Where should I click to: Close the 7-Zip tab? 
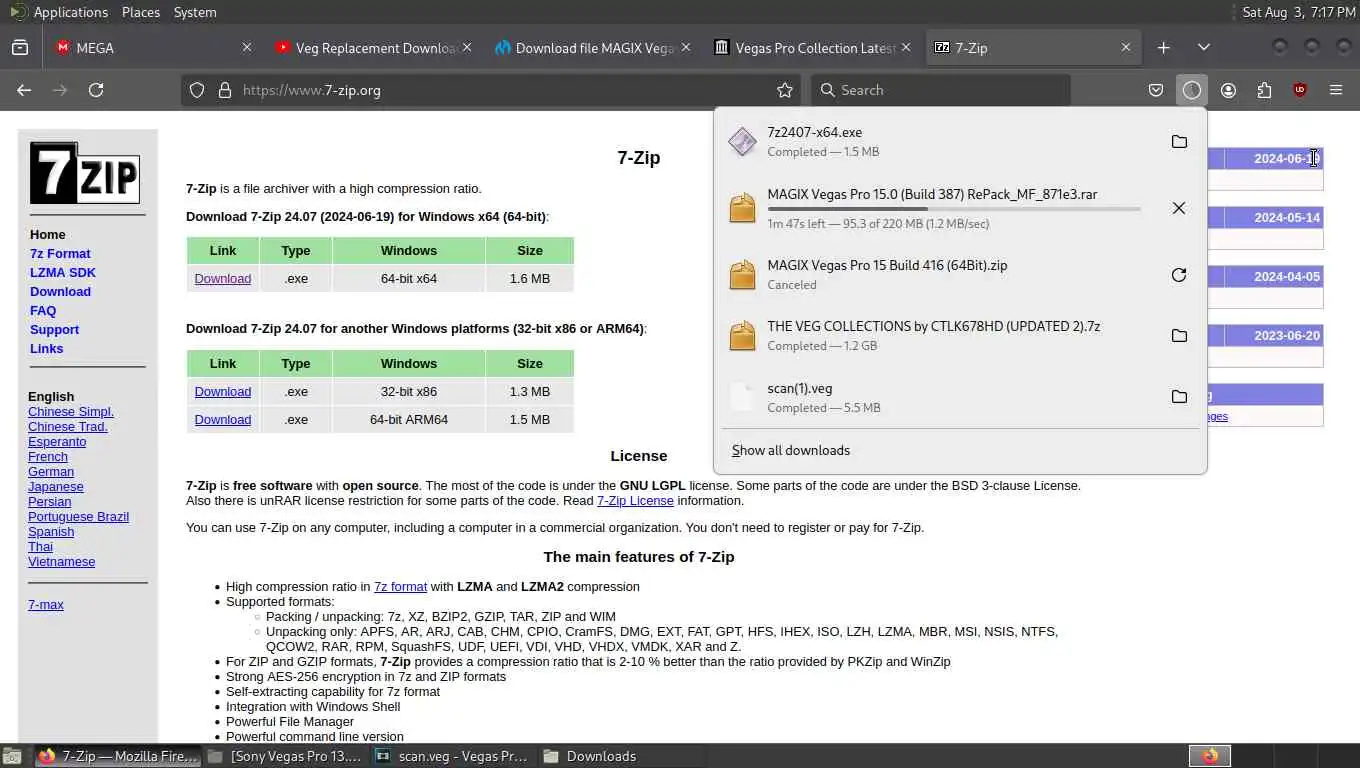point(1126,47)
